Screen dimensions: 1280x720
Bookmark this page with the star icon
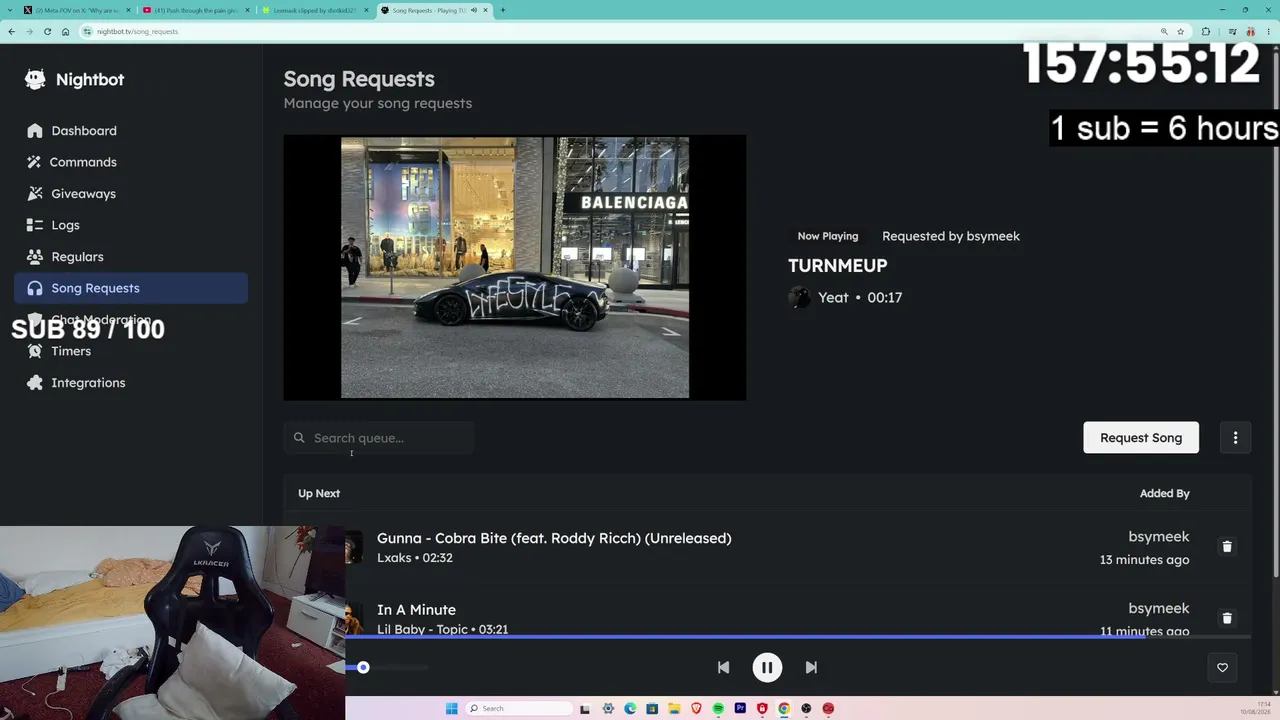[1181, 31]
